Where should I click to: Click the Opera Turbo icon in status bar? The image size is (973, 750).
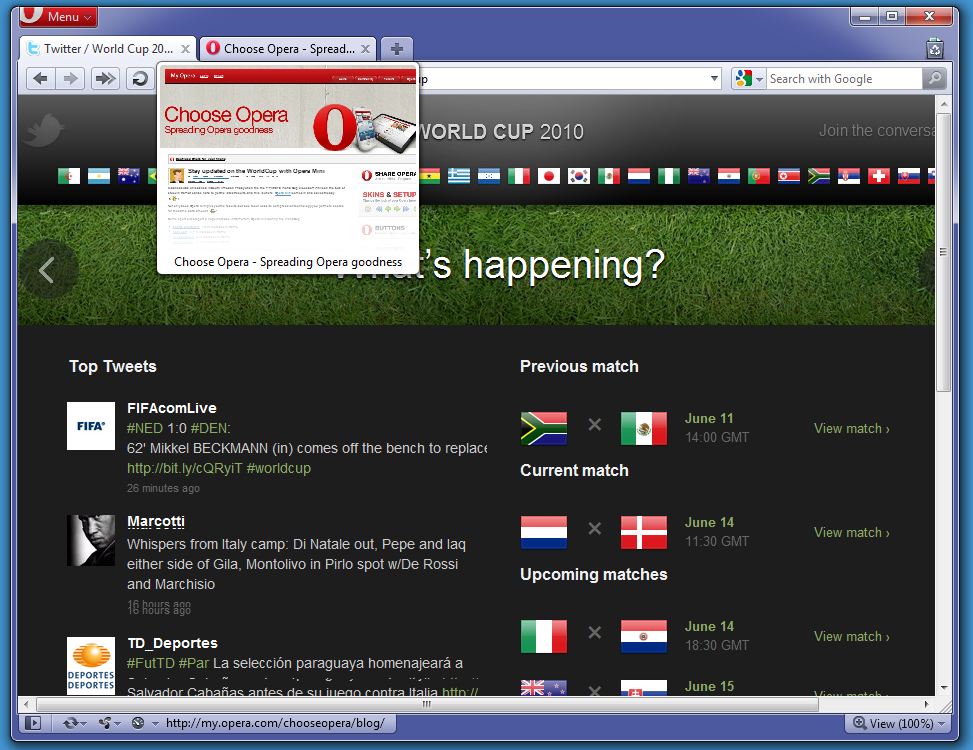coord(138,722)
